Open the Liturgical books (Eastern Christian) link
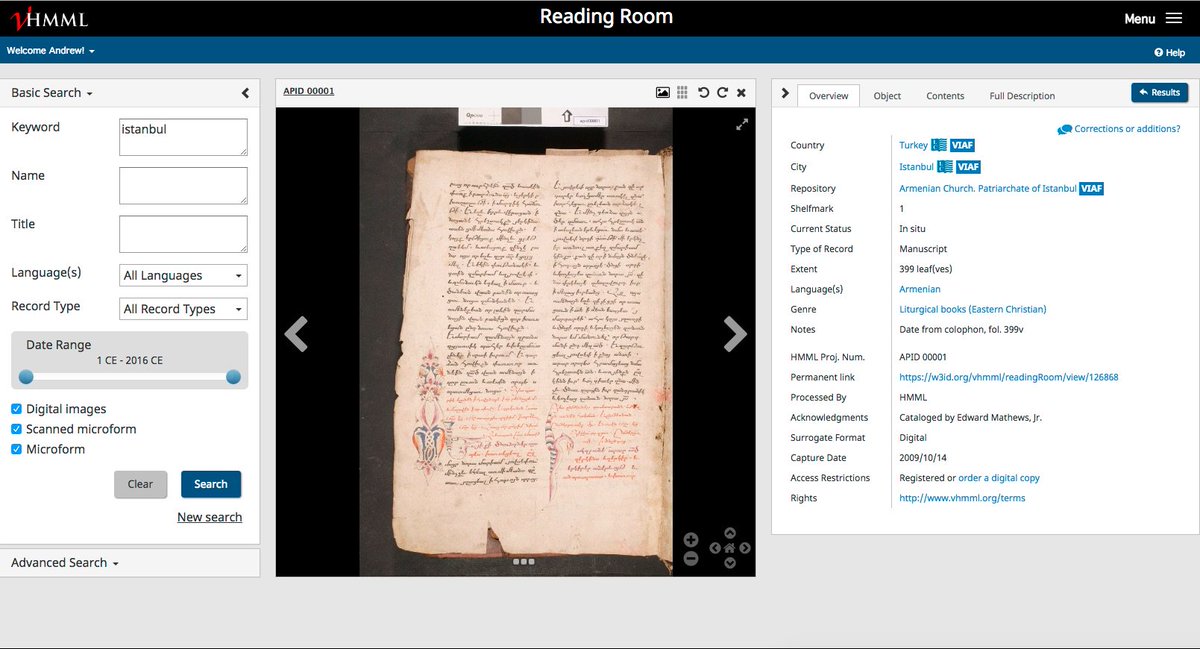 pyautogui.click(x=973, y=309)
